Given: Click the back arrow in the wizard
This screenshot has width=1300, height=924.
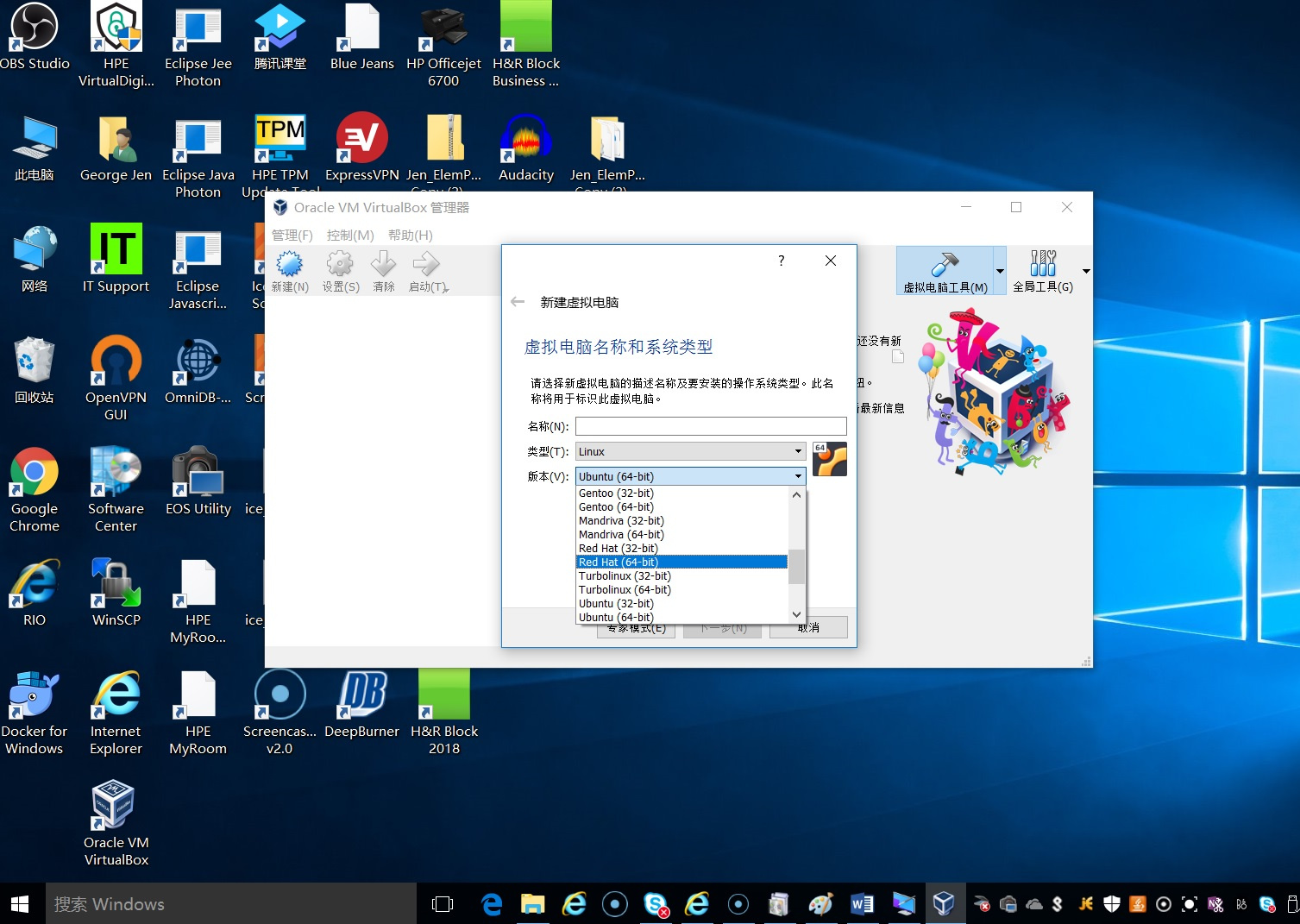Looking at the screenshot, I should [x=518, y=302].
